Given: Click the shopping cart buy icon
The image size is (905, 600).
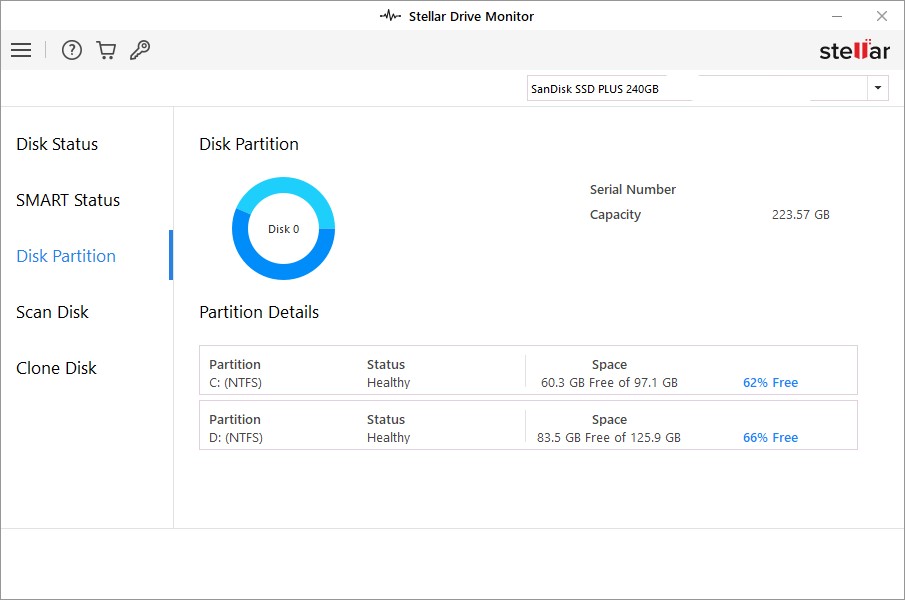Looking at the screenshot, I should click(x=106, y=50).
